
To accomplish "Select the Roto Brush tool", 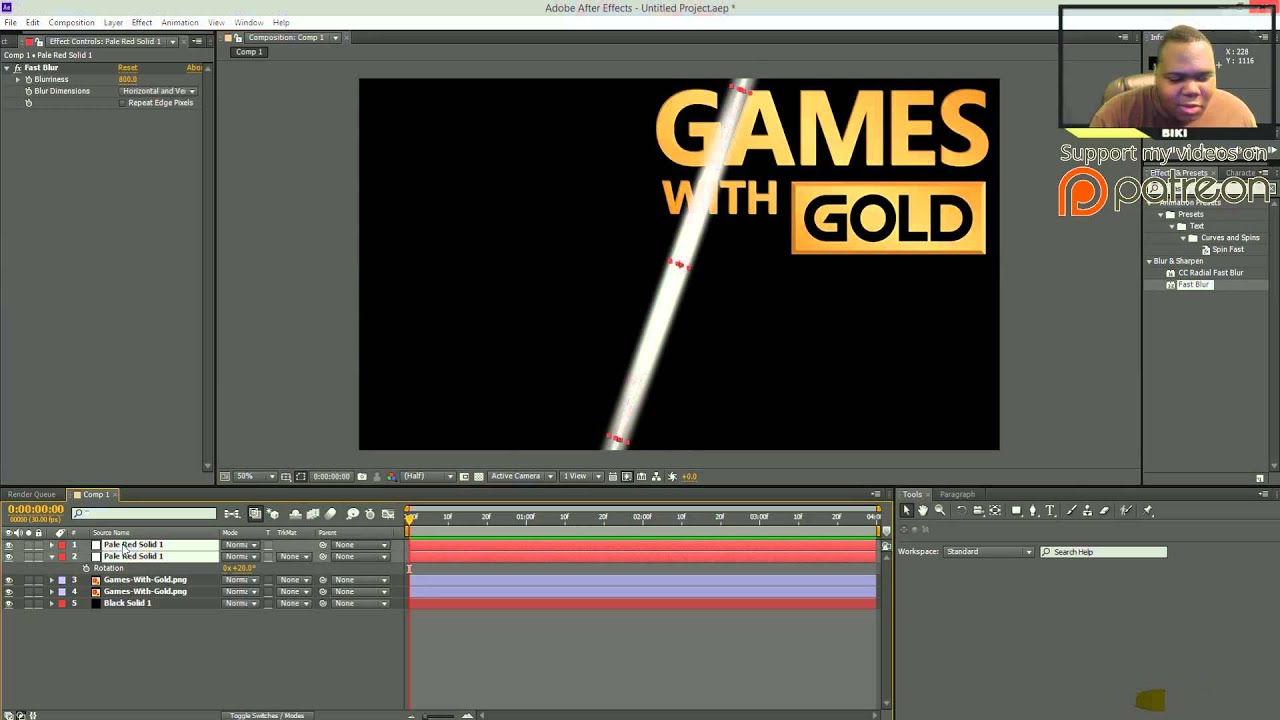I will (1126, 510).
